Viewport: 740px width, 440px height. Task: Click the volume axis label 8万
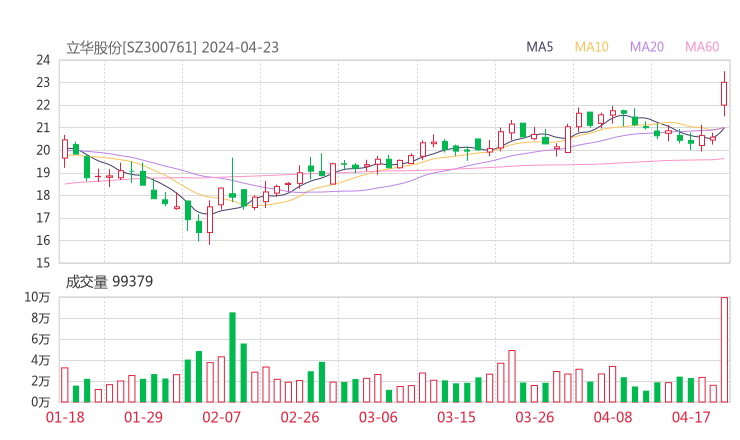click(41, 318)
